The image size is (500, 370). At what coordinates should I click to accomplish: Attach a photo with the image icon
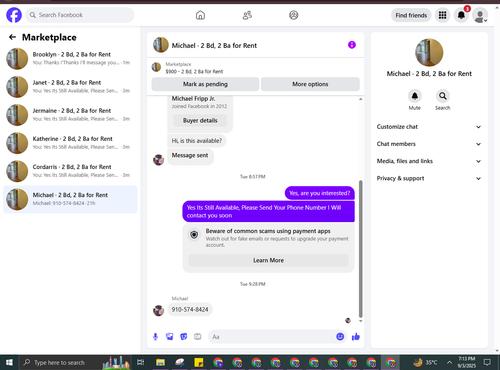coord(170,337)
